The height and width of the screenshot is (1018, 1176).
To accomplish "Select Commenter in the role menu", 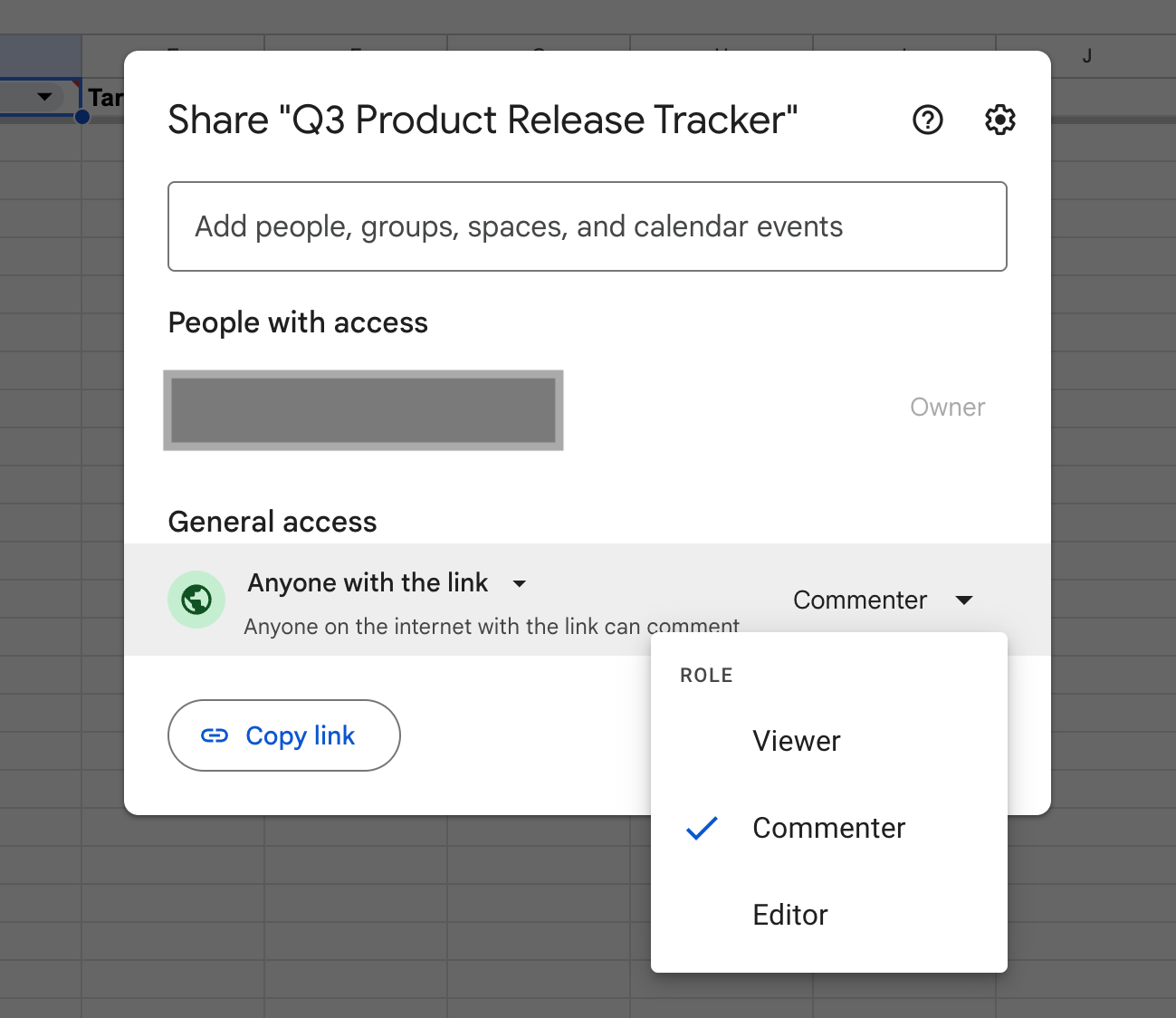I will [828, 828].
